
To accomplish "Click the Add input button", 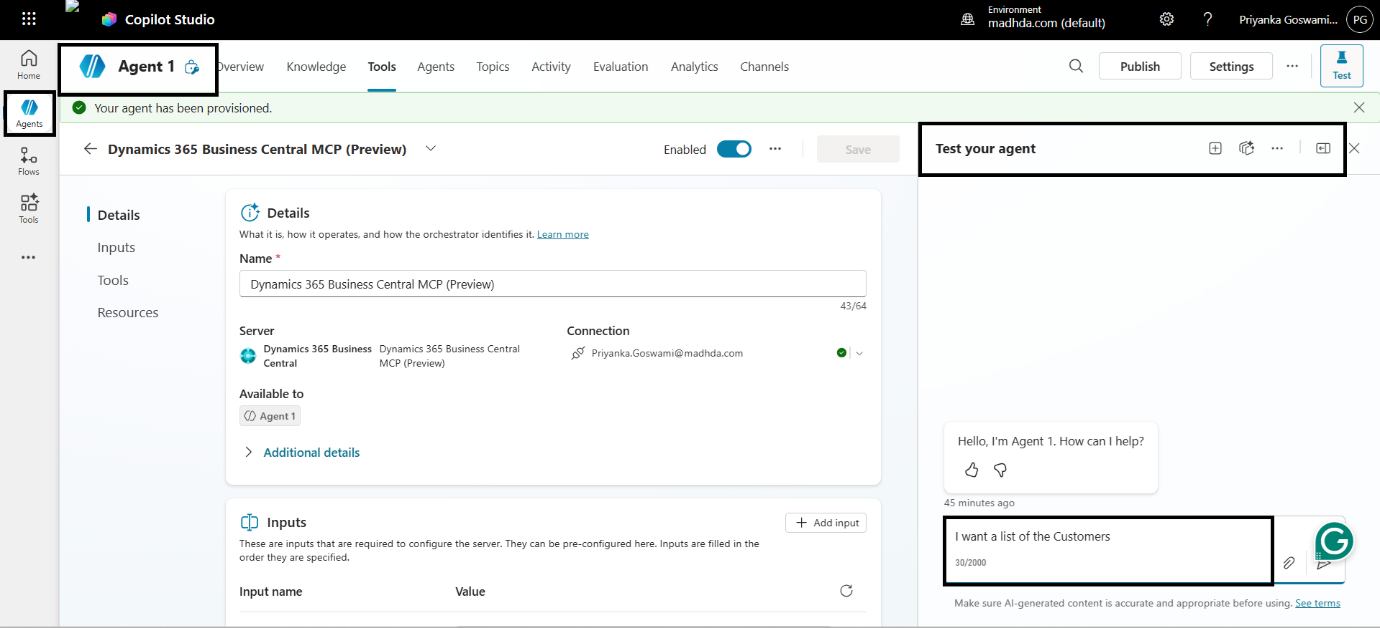I will pyautogui.click(x=825, y=523).
